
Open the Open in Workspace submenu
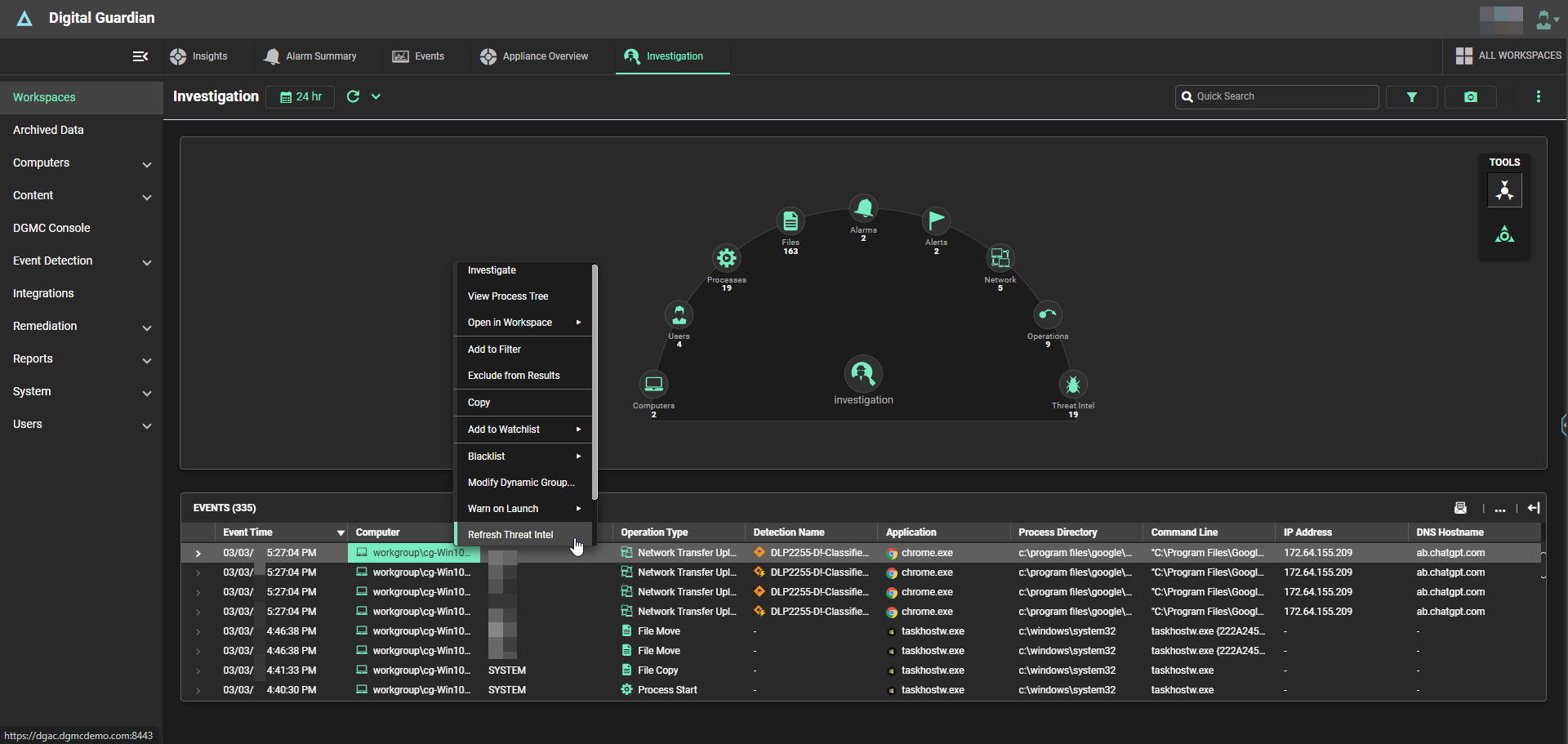[x=523, y=323]
